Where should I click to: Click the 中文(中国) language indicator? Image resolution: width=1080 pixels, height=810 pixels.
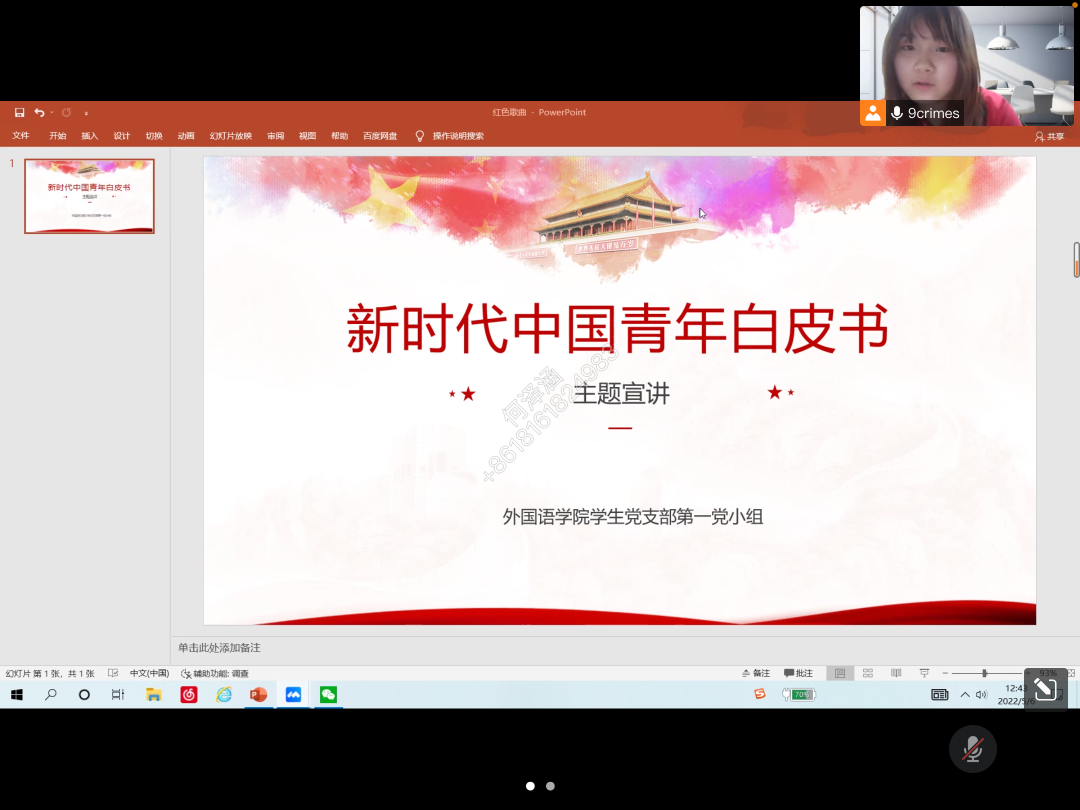tap(149, 673)
